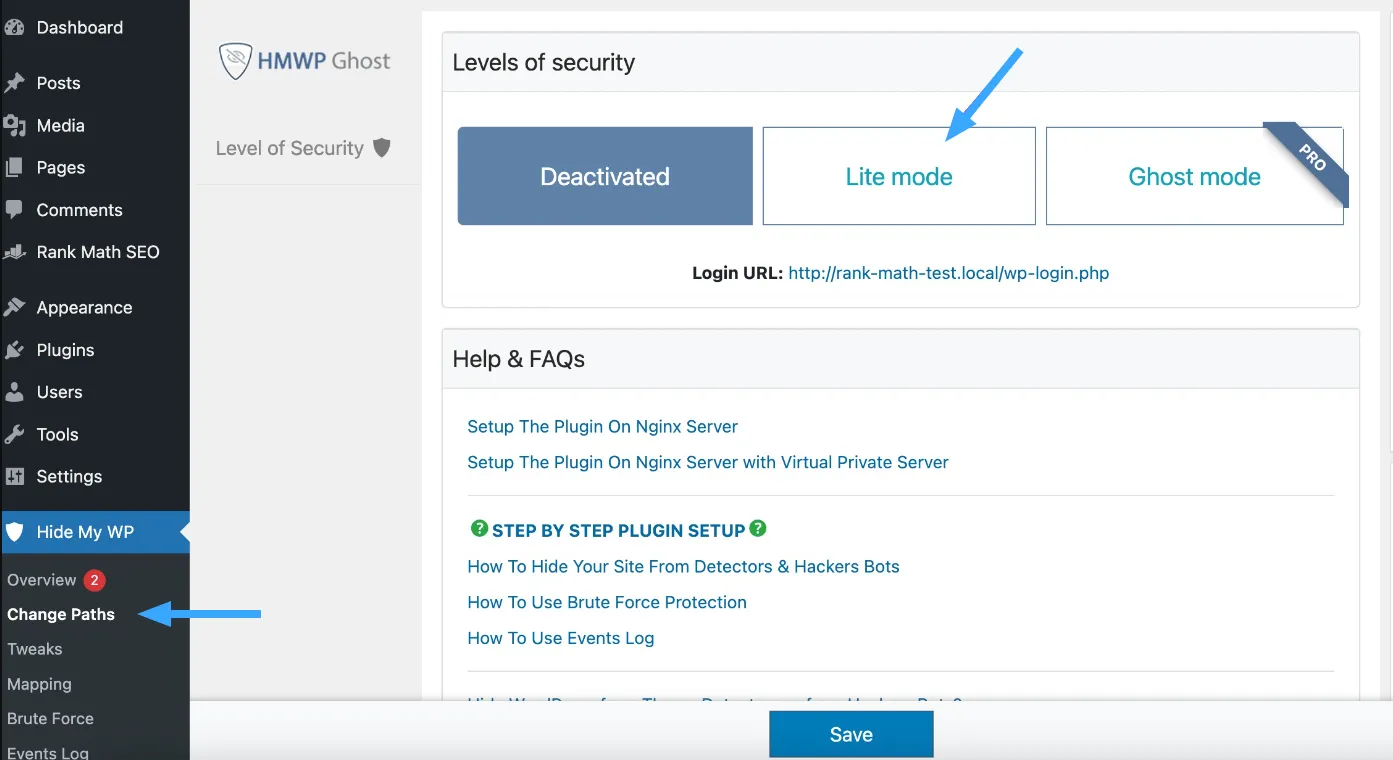Click the Hide My WP shield icon
1393x760 pixels.
(x=14, y=532)
